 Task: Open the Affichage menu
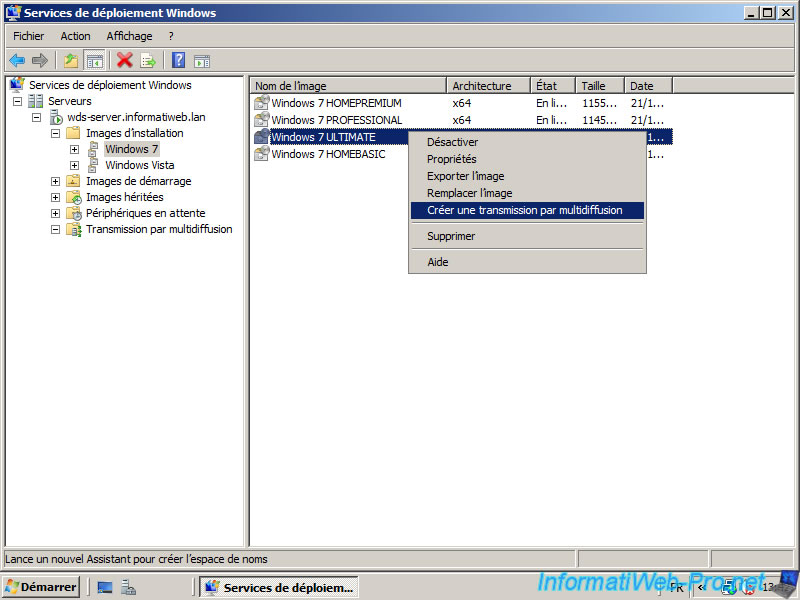[129, 36]
